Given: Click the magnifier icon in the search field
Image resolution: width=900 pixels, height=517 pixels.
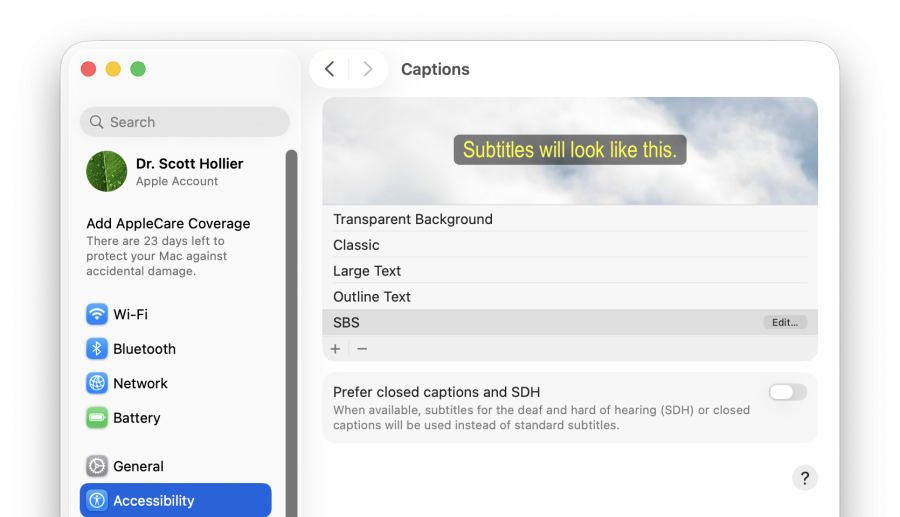Looking at the screenshot, I should (96, 122).
